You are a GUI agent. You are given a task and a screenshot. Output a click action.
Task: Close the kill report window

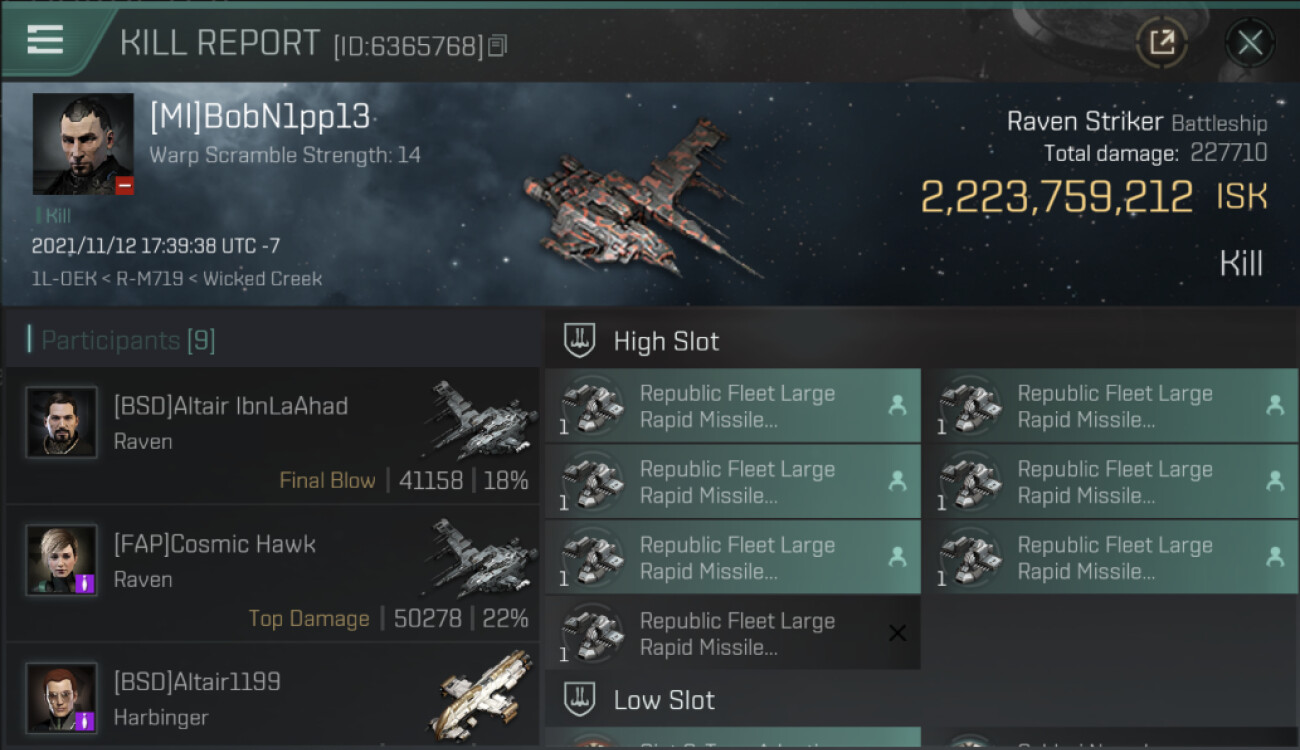coord(1249,42)
